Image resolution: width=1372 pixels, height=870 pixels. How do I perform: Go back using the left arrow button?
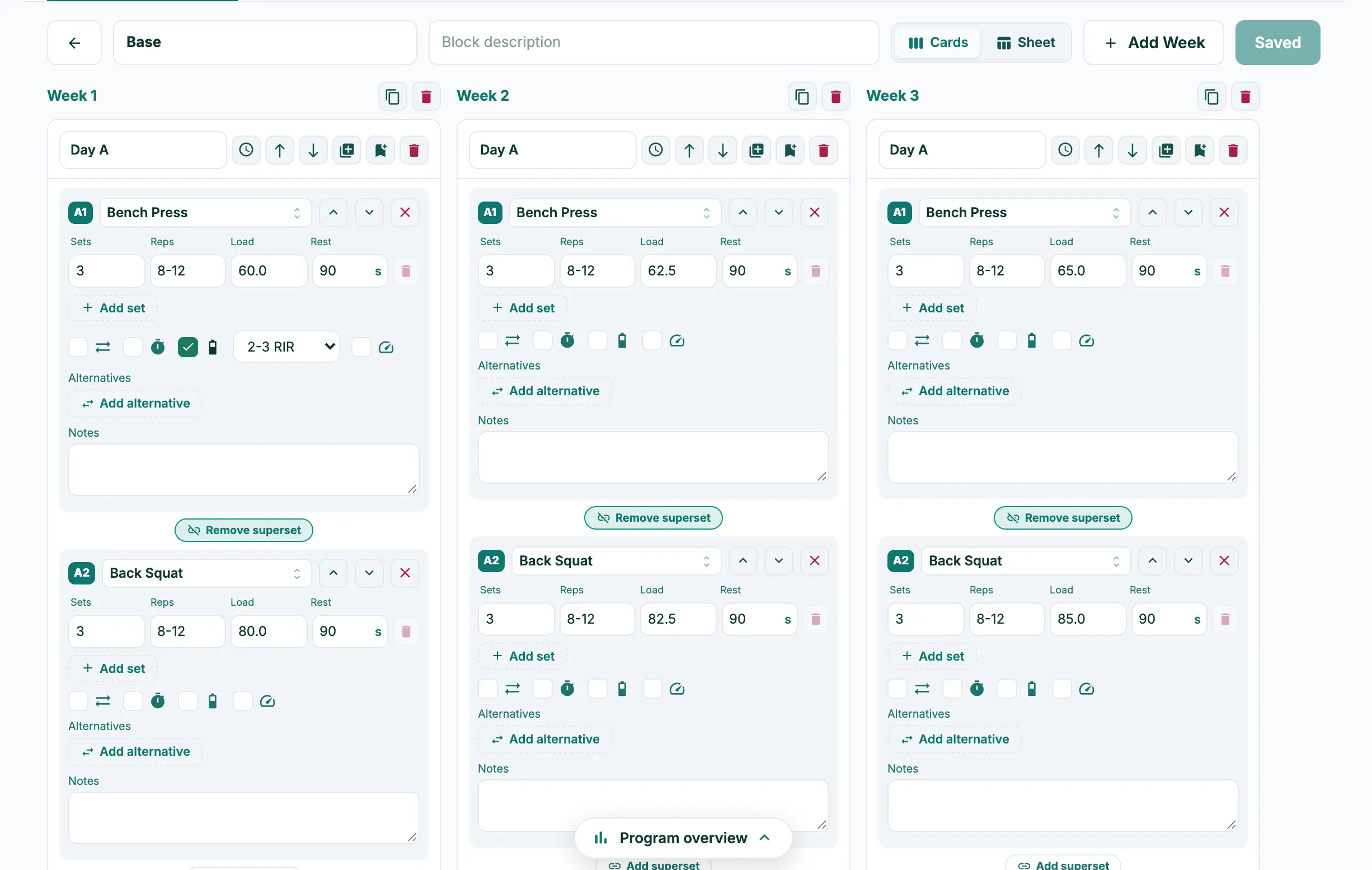point(74,43)
